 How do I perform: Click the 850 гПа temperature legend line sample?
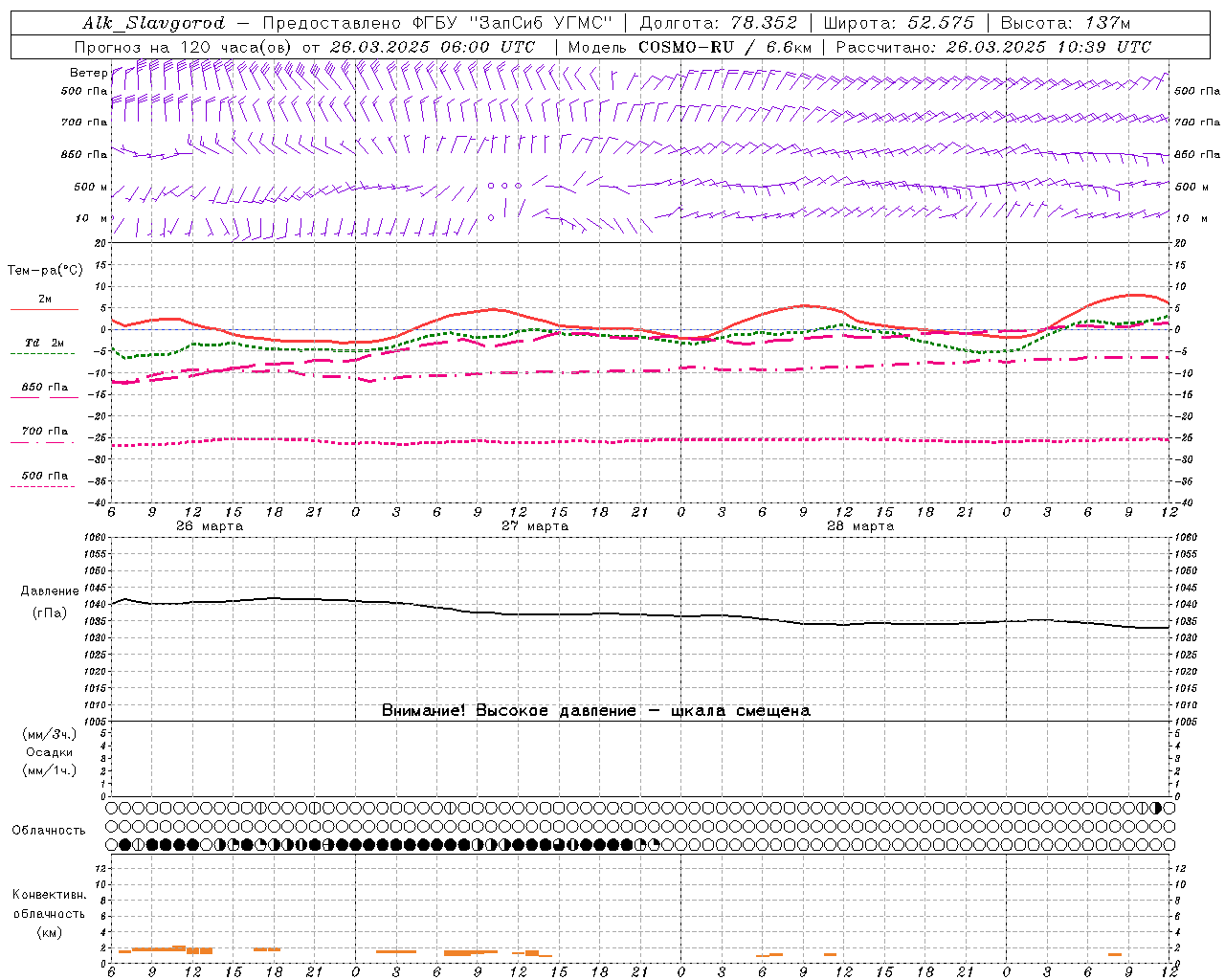point(44,397)
